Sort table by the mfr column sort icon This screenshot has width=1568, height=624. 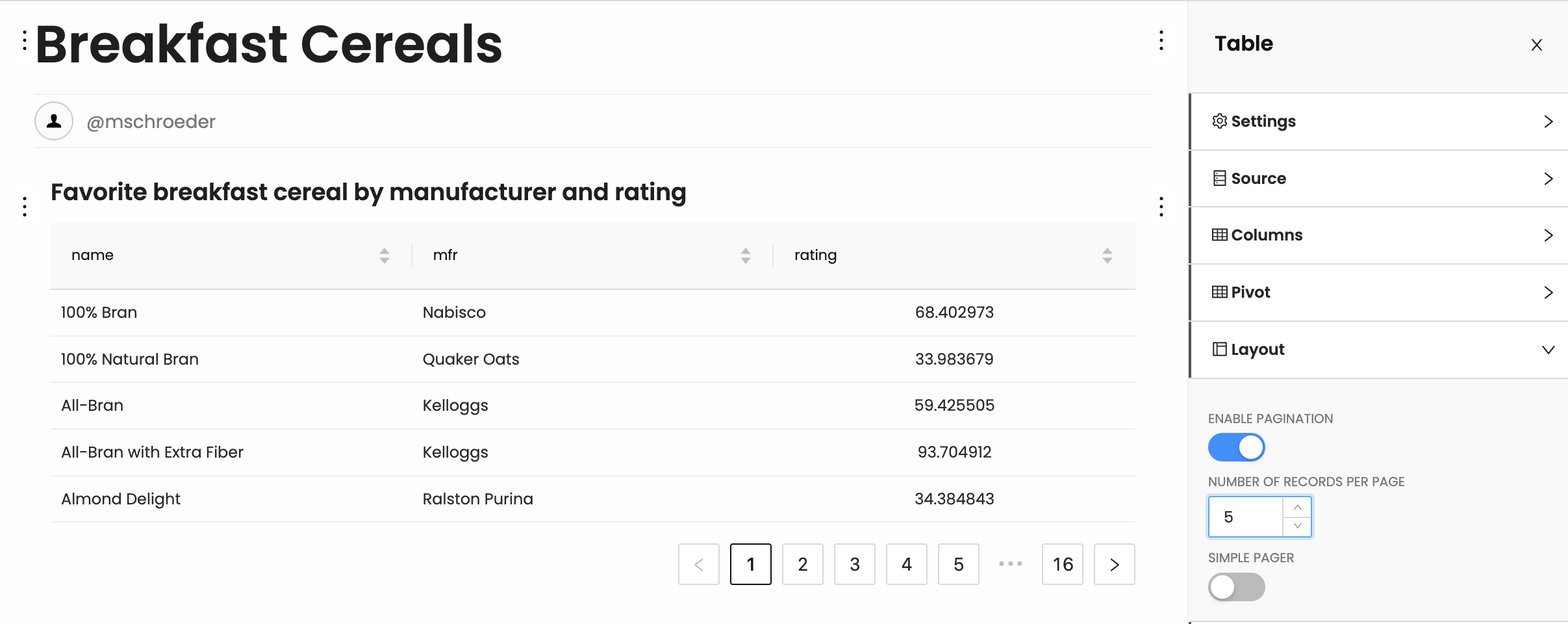[746, 255]
